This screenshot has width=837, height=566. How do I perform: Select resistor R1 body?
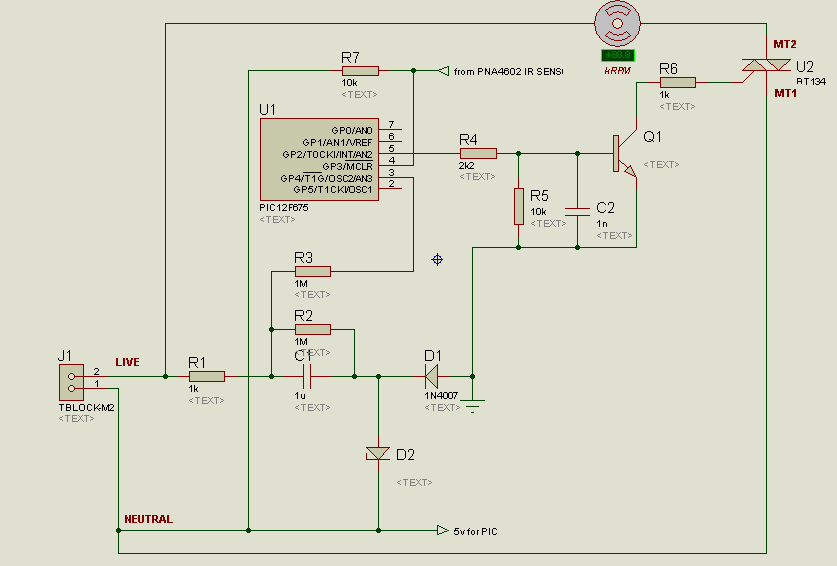207,376
